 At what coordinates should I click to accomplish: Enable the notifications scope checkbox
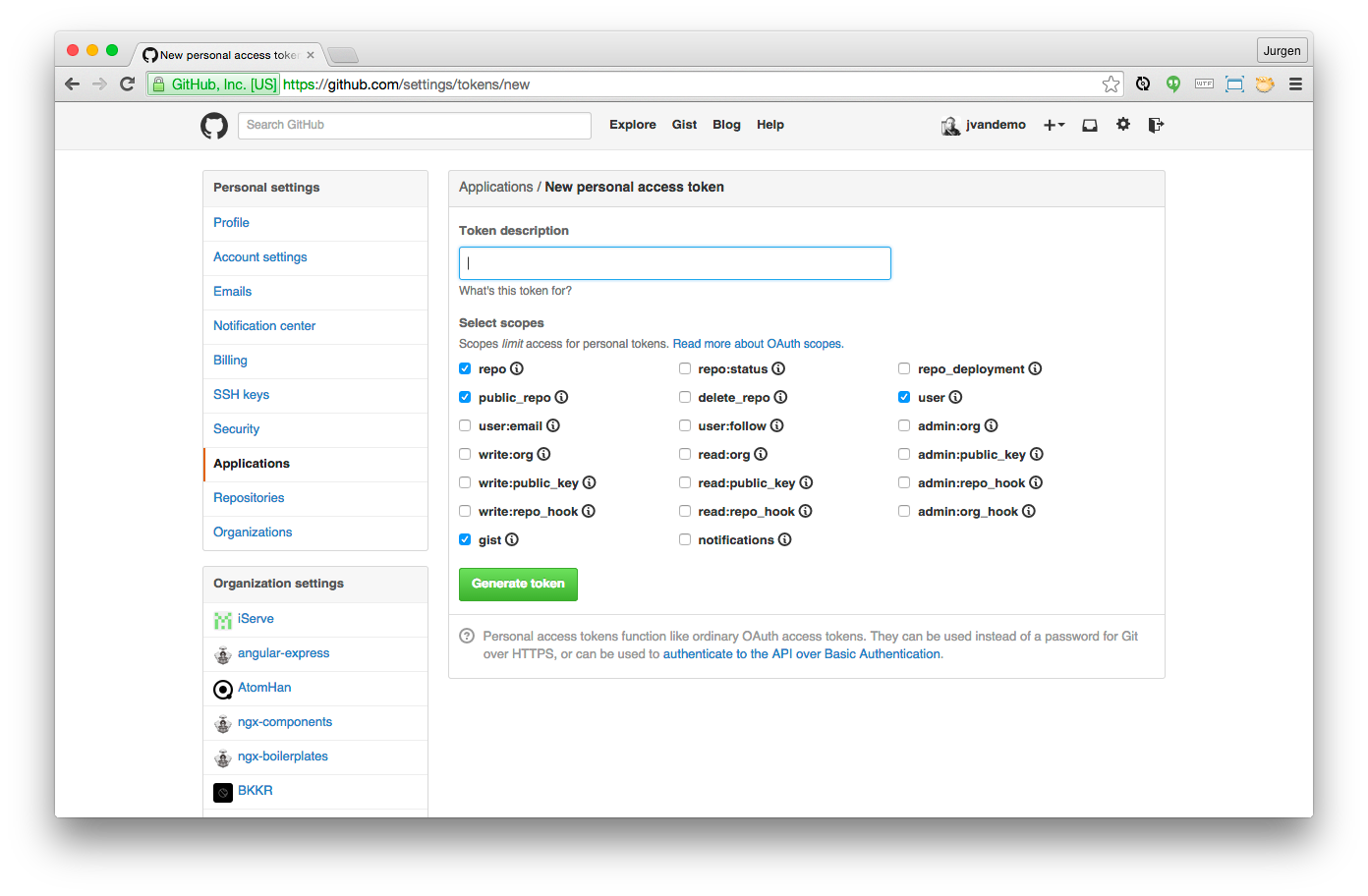tap(685, 539)
